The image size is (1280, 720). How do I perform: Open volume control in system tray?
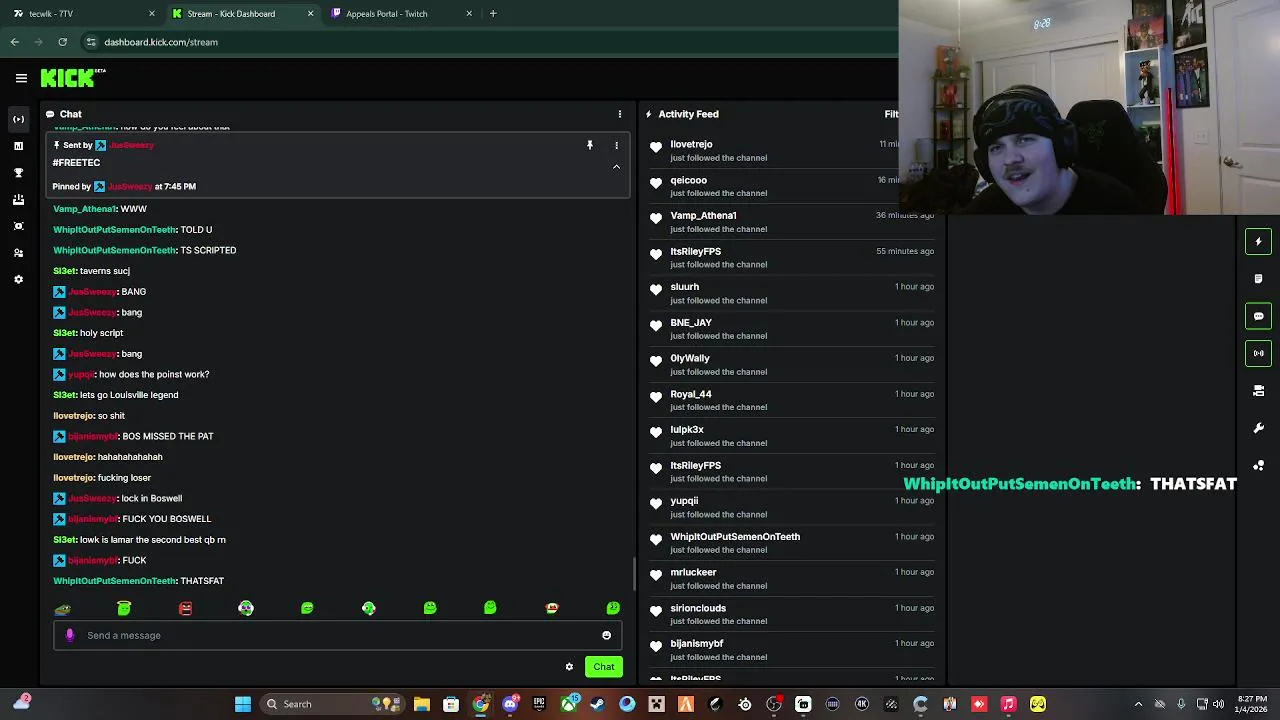click(1218, 704)
